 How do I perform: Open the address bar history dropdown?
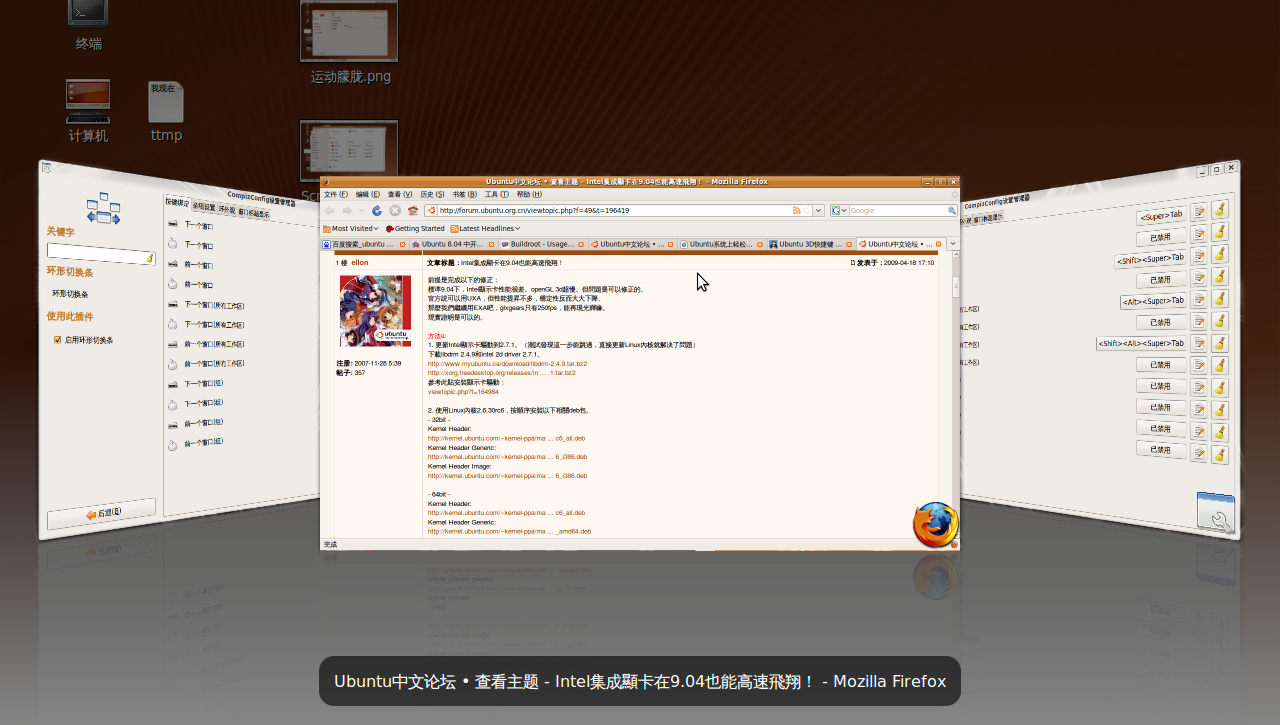818,211
